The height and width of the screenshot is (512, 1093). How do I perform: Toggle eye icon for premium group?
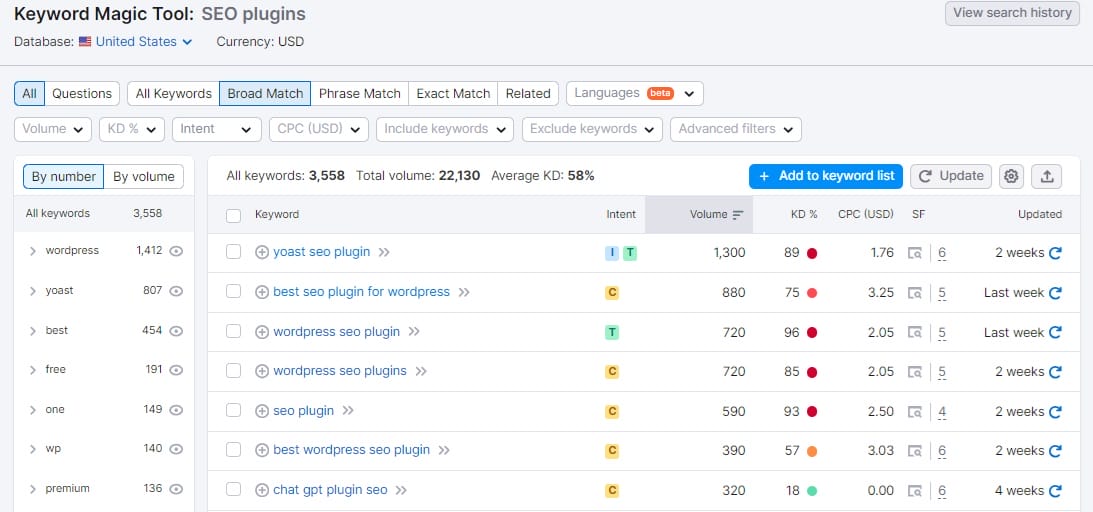point(176,488)
